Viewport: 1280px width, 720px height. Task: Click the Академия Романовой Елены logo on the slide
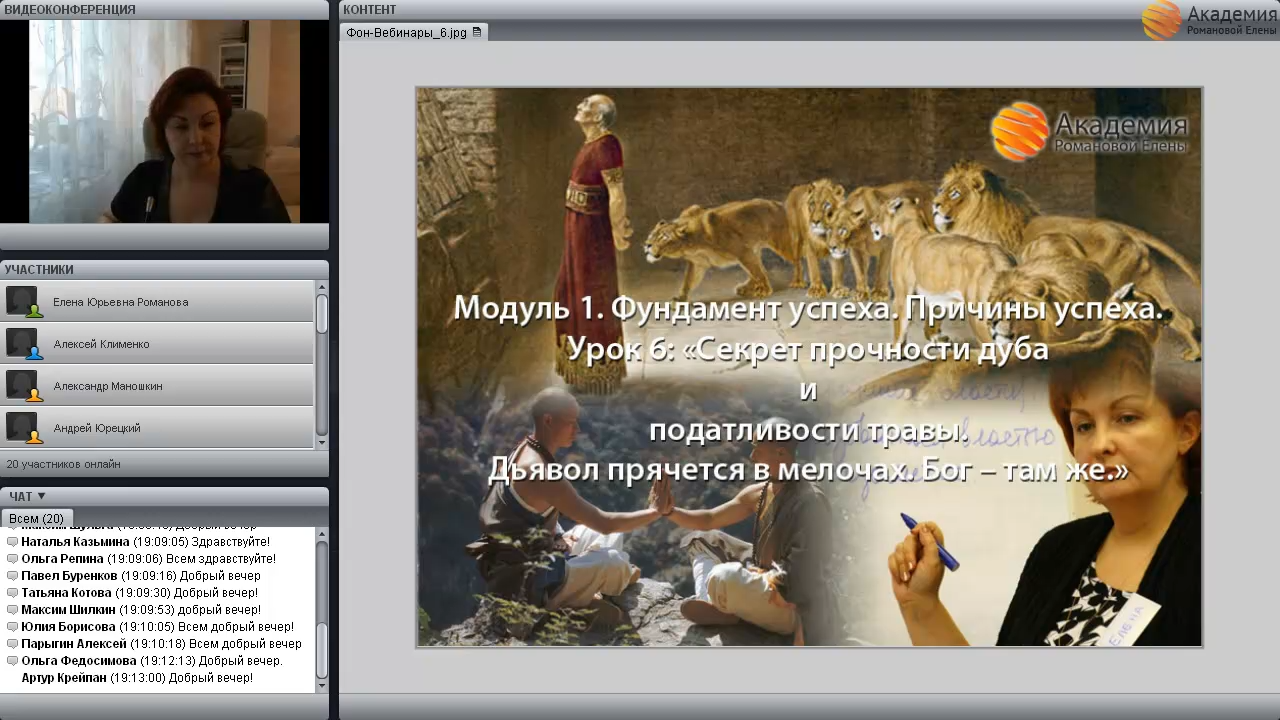tap(1089, 131)
